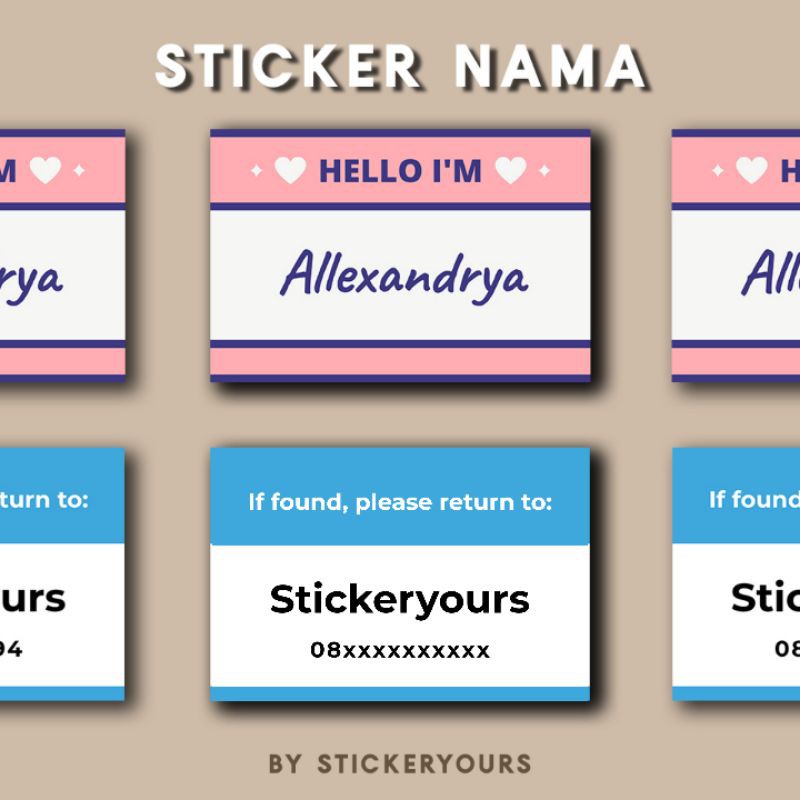The image size is (800, 800).
Task: Click the "If found, please return to:" header
Action: click(x=400, y=501)
